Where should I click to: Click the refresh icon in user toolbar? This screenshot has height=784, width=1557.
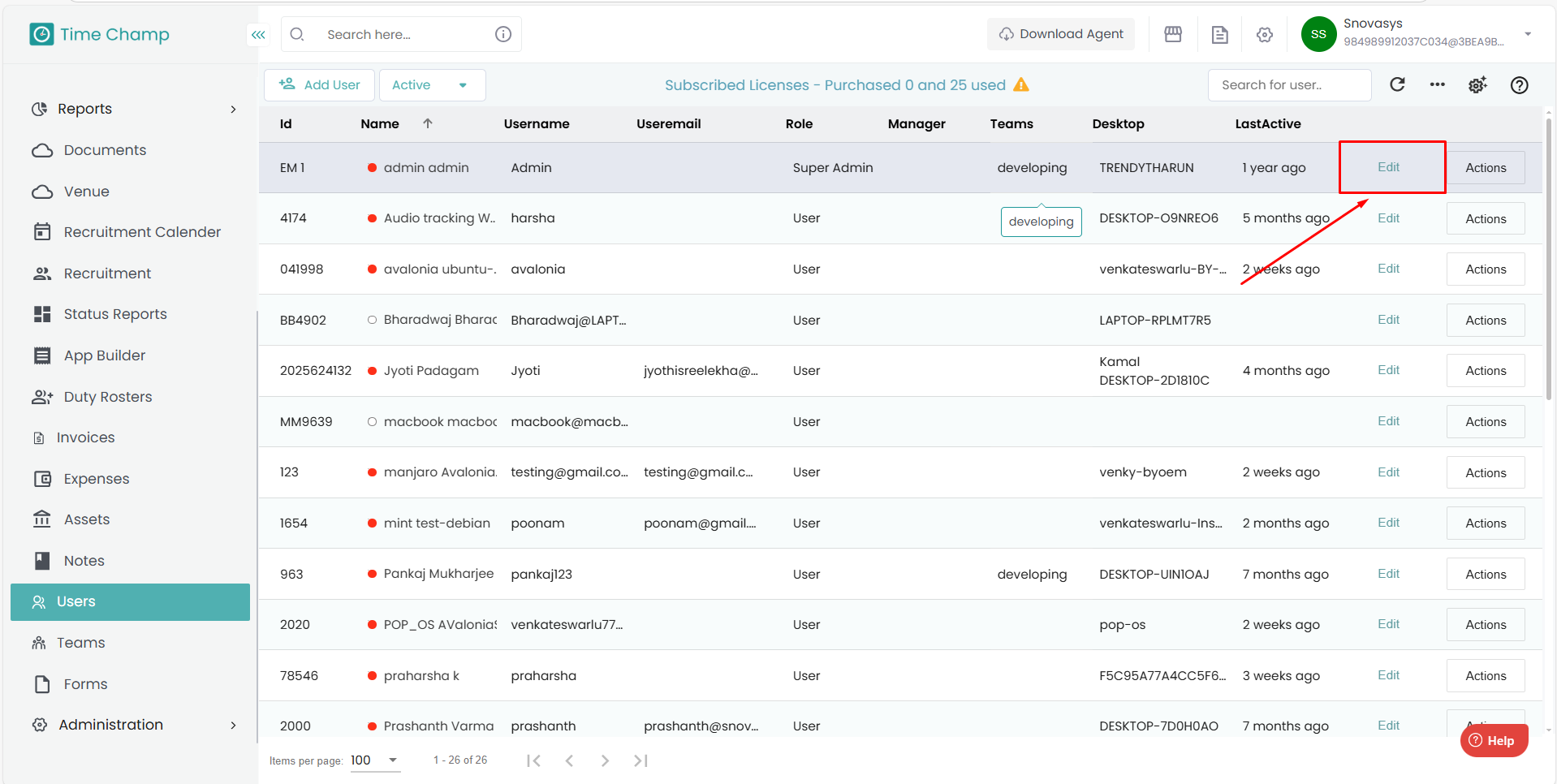(x=1397, y=84)
